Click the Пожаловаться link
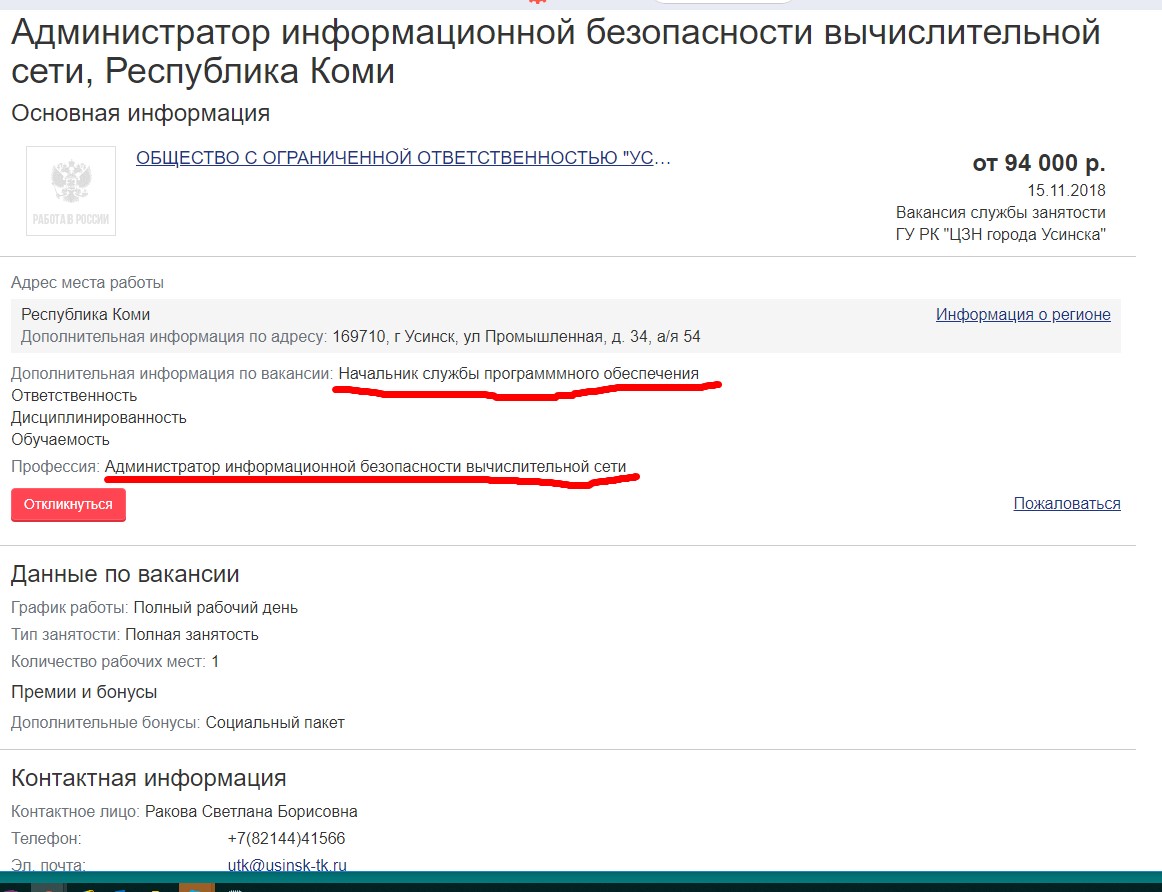The height and width of the screenshot is (892, 1162). (x=1066, y=503)
